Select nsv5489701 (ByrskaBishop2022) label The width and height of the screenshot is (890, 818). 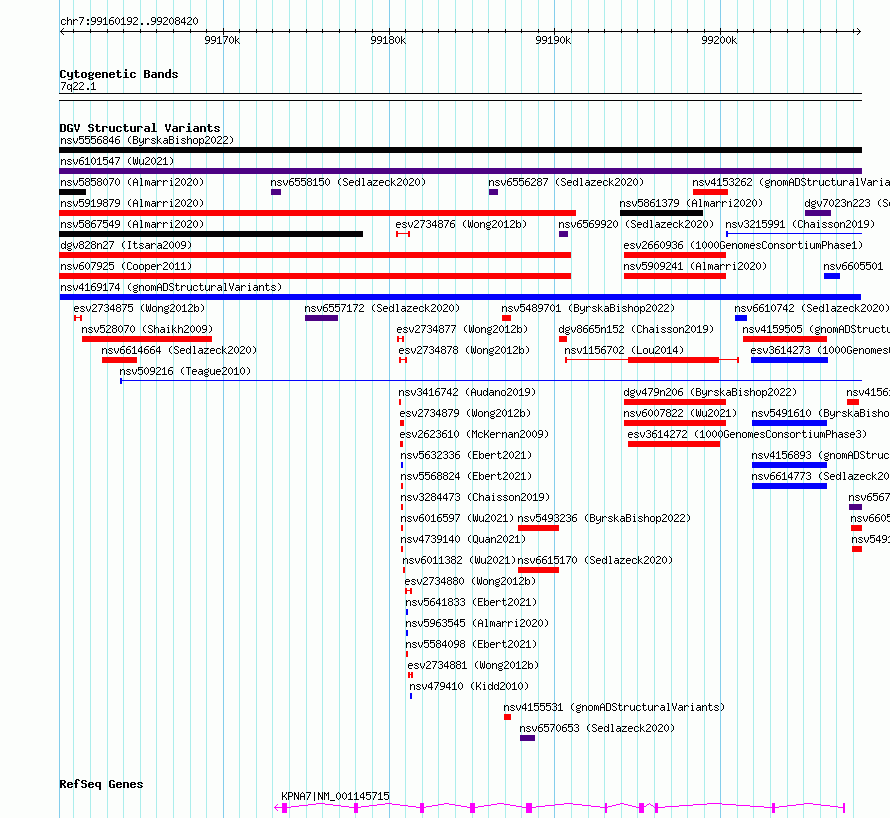click(588, 308)
